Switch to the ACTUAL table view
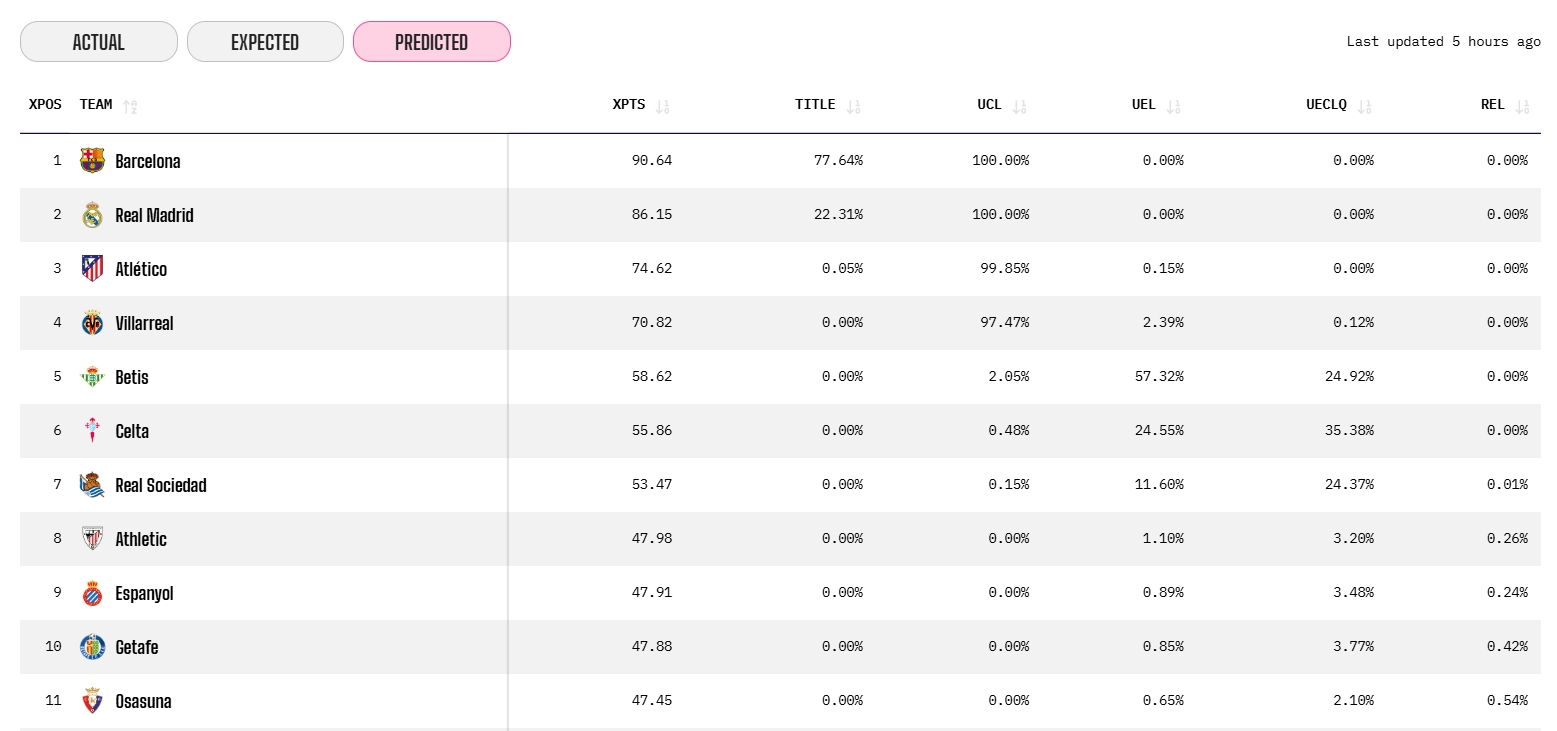 [x=99, y=42]
